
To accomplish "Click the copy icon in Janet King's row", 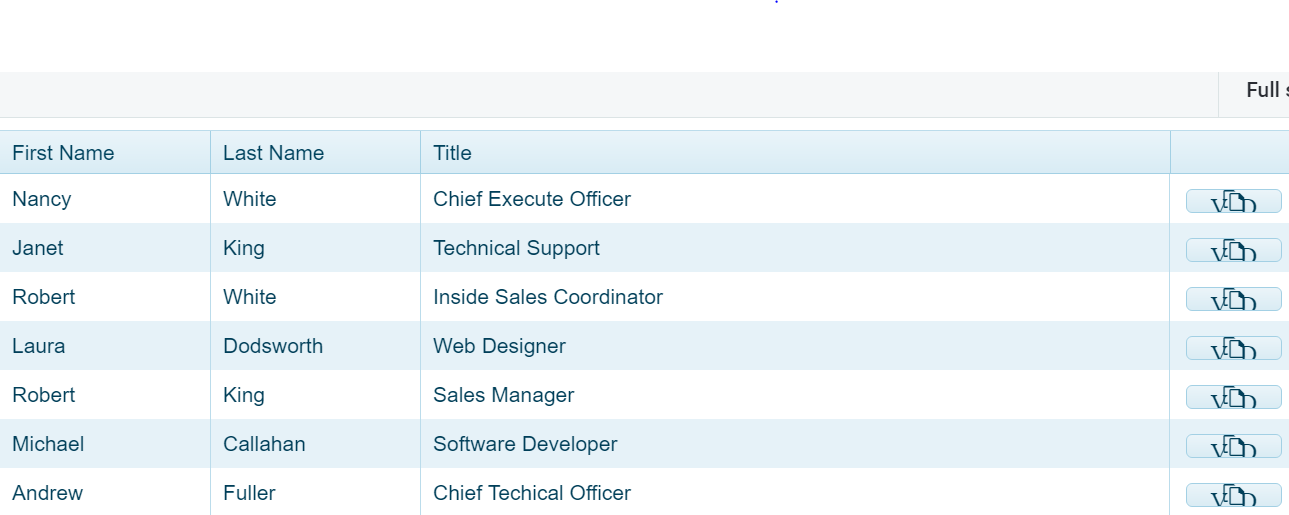I will click(x=1233, y=250).
